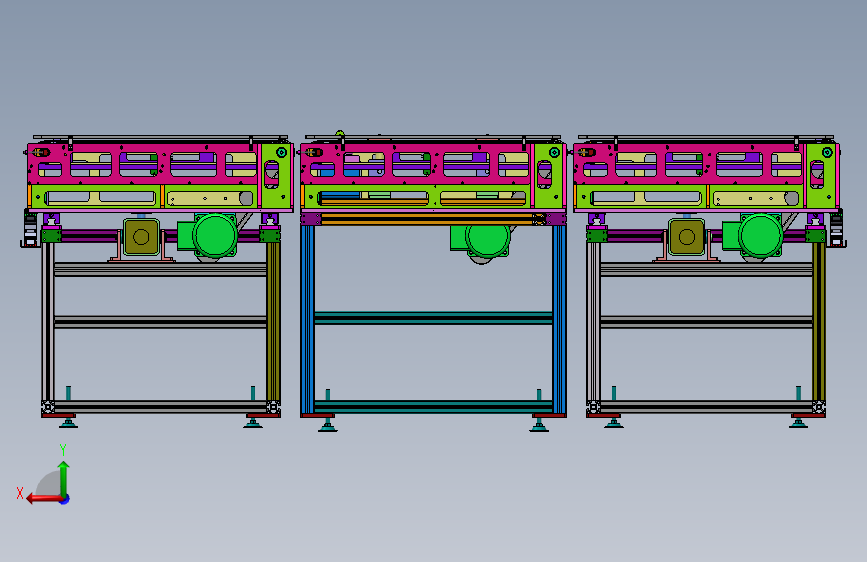867x562 pixels.
Task: Select the olive right leg of the left frame
Action: pyautogui.click(x=273, y=321)
